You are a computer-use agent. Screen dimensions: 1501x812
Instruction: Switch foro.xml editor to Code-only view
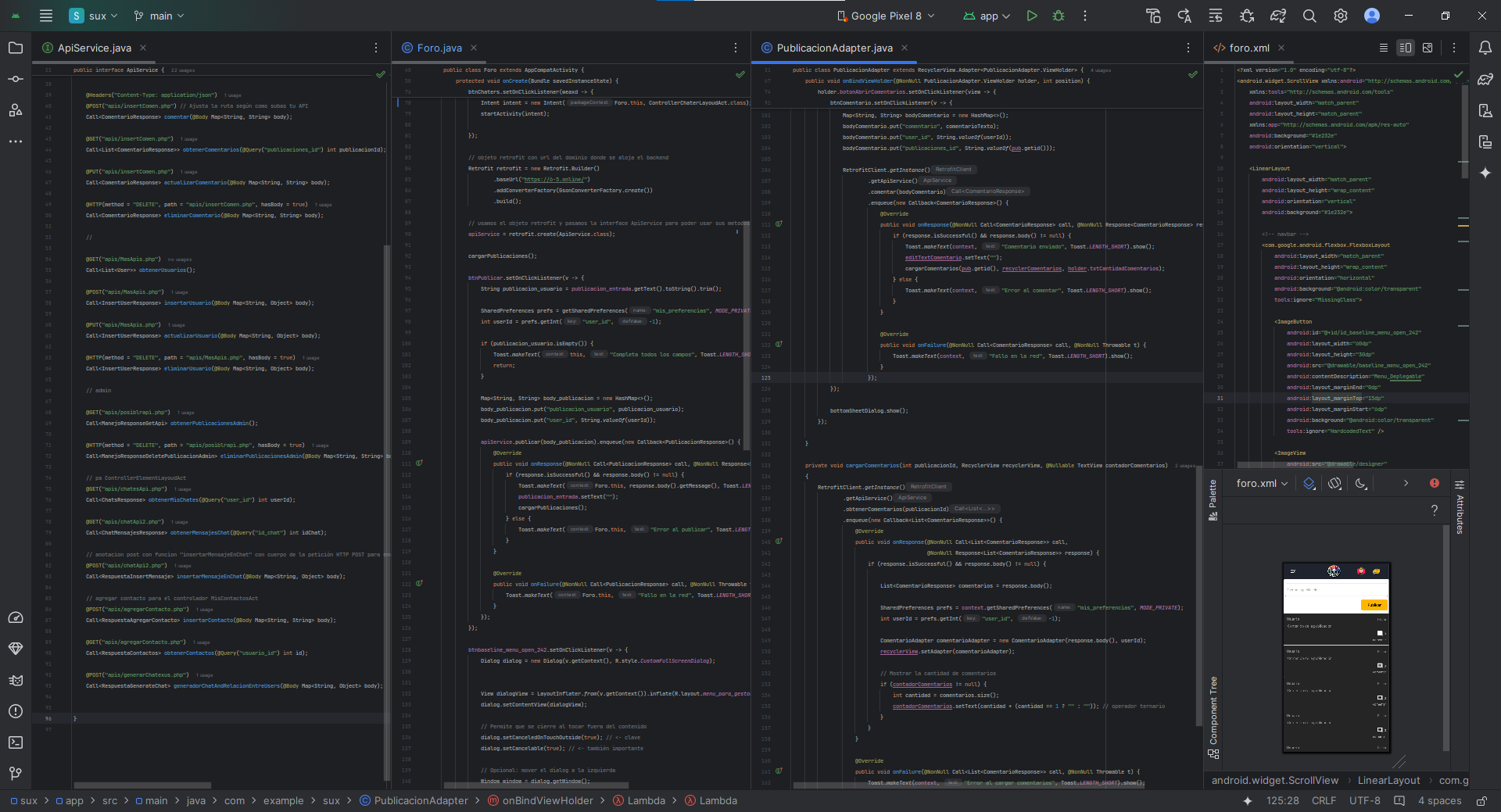(x=1384, y=48)
